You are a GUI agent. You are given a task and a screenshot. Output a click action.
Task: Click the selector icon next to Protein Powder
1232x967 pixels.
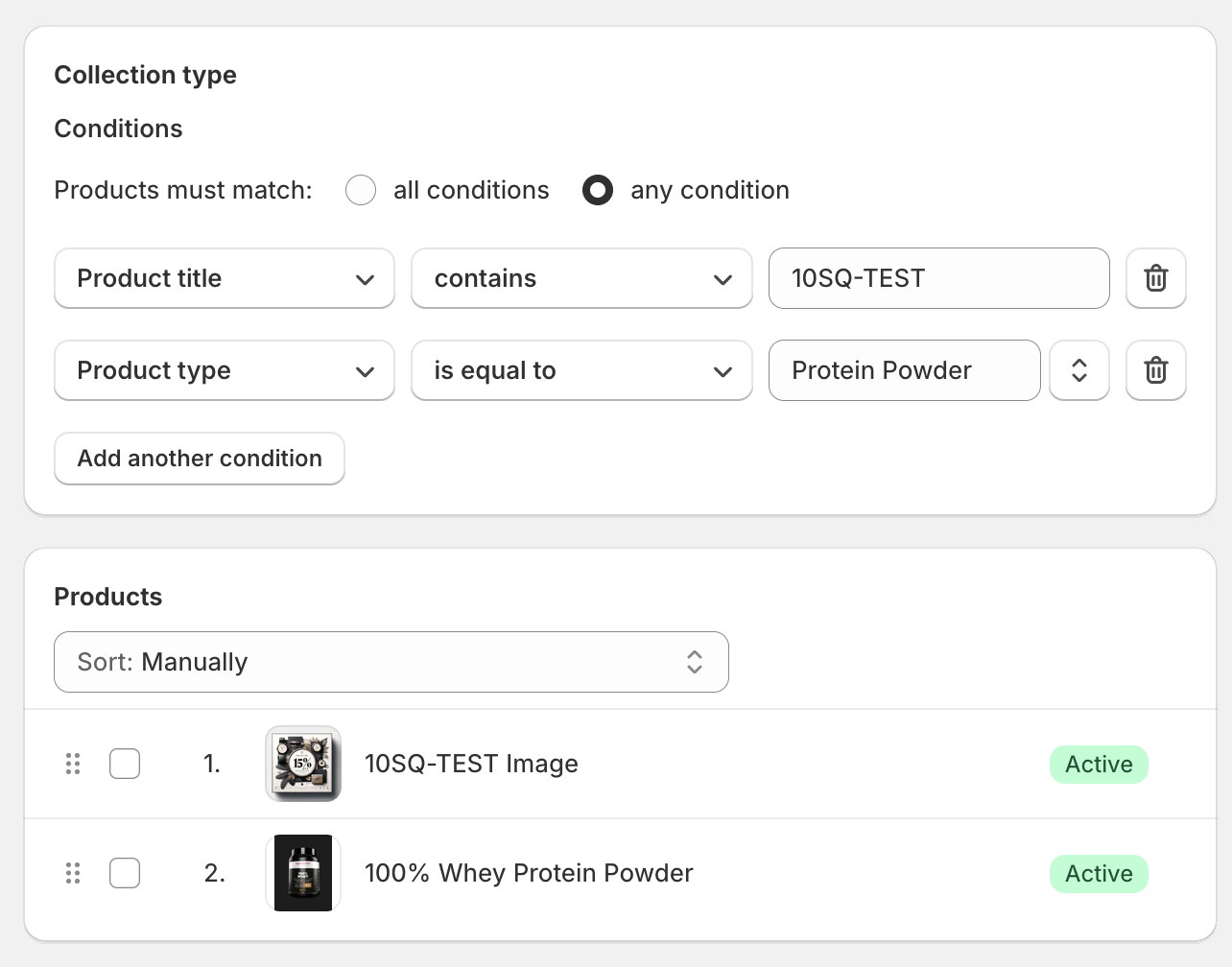tap(1078, 370)
